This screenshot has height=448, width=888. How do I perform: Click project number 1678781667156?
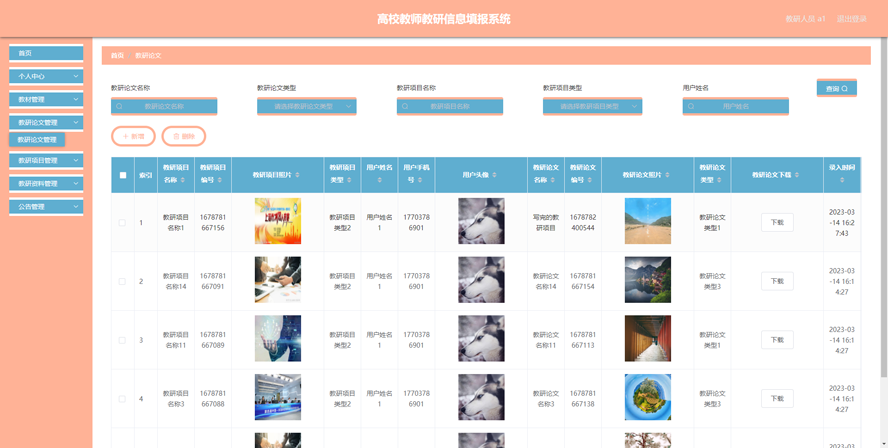pyautogui.click(x=213, y=223)
